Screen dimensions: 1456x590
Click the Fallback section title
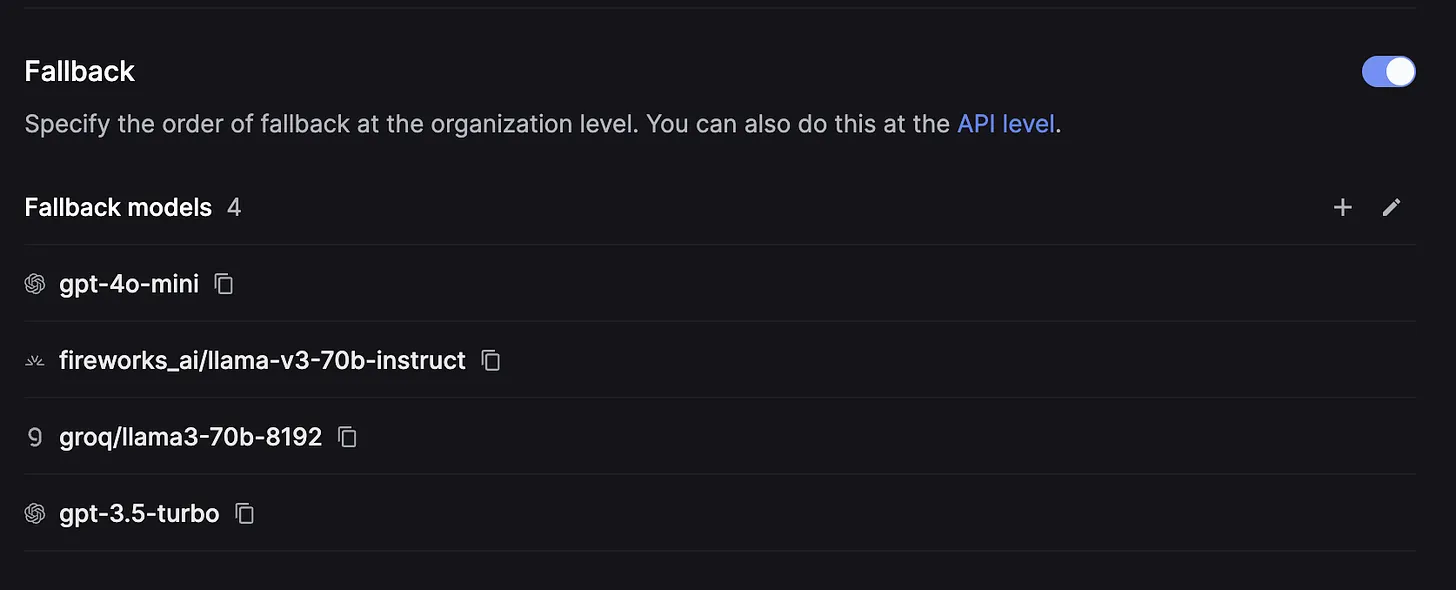coord(80,71)
